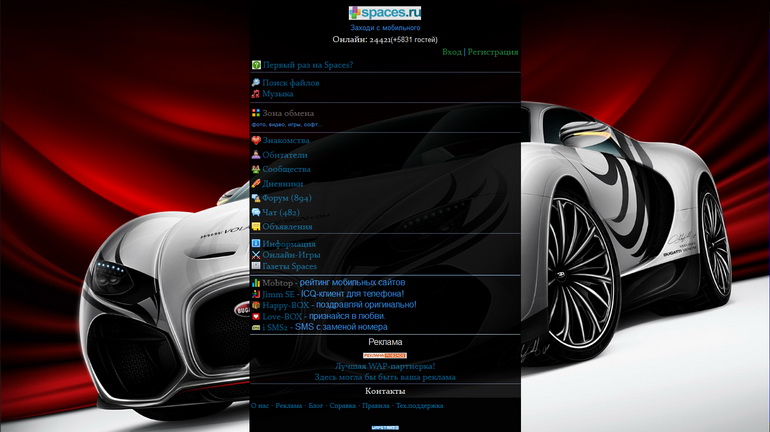Screen dimensions: 770x432
Task: Open Форум (894) link
Action: click(287, 198)
